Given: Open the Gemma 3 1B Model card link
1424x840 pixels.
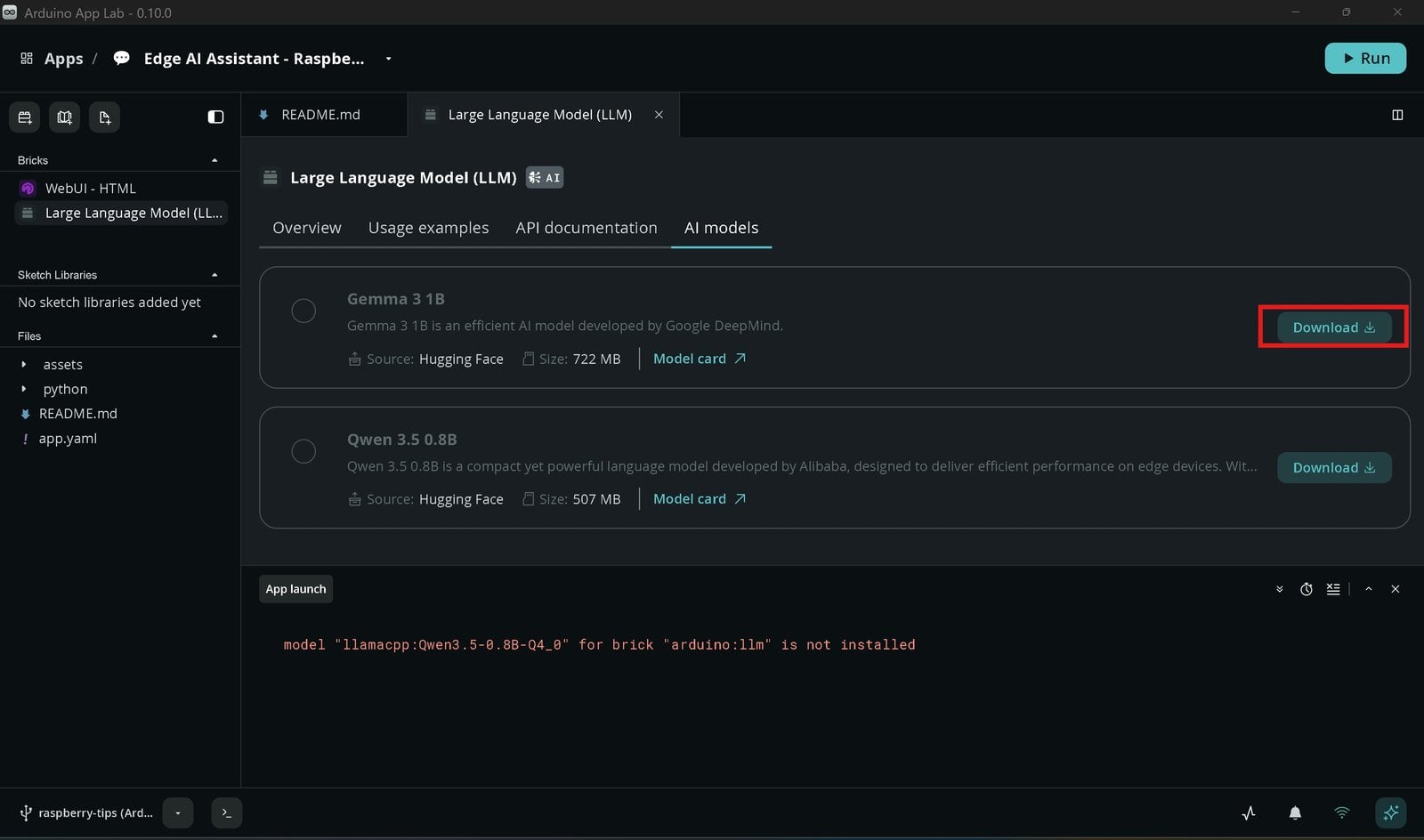Looking at the screenshot, I should pos(700,359).
